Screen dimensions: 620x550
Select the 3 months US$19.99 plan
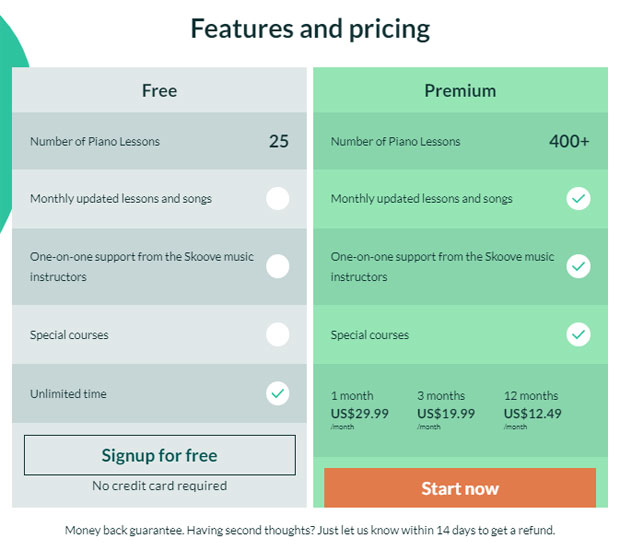(446, 410)
